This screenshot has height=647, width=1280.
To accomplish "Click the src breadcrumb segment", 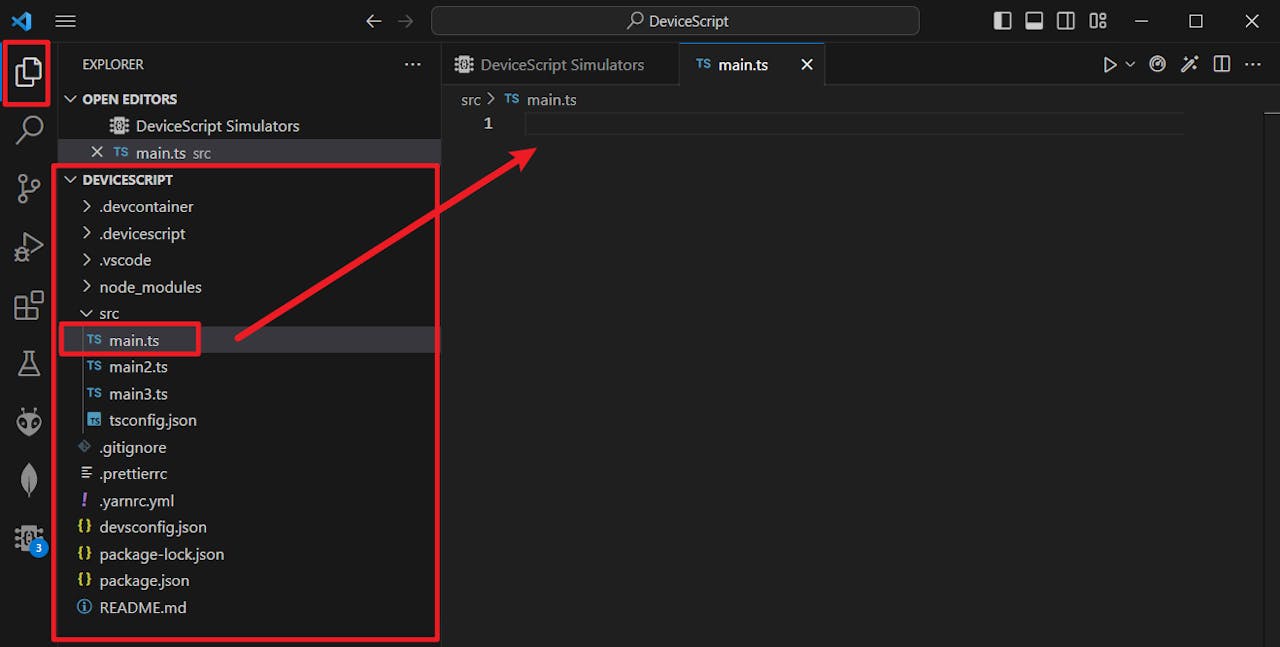I will (471, 99).
